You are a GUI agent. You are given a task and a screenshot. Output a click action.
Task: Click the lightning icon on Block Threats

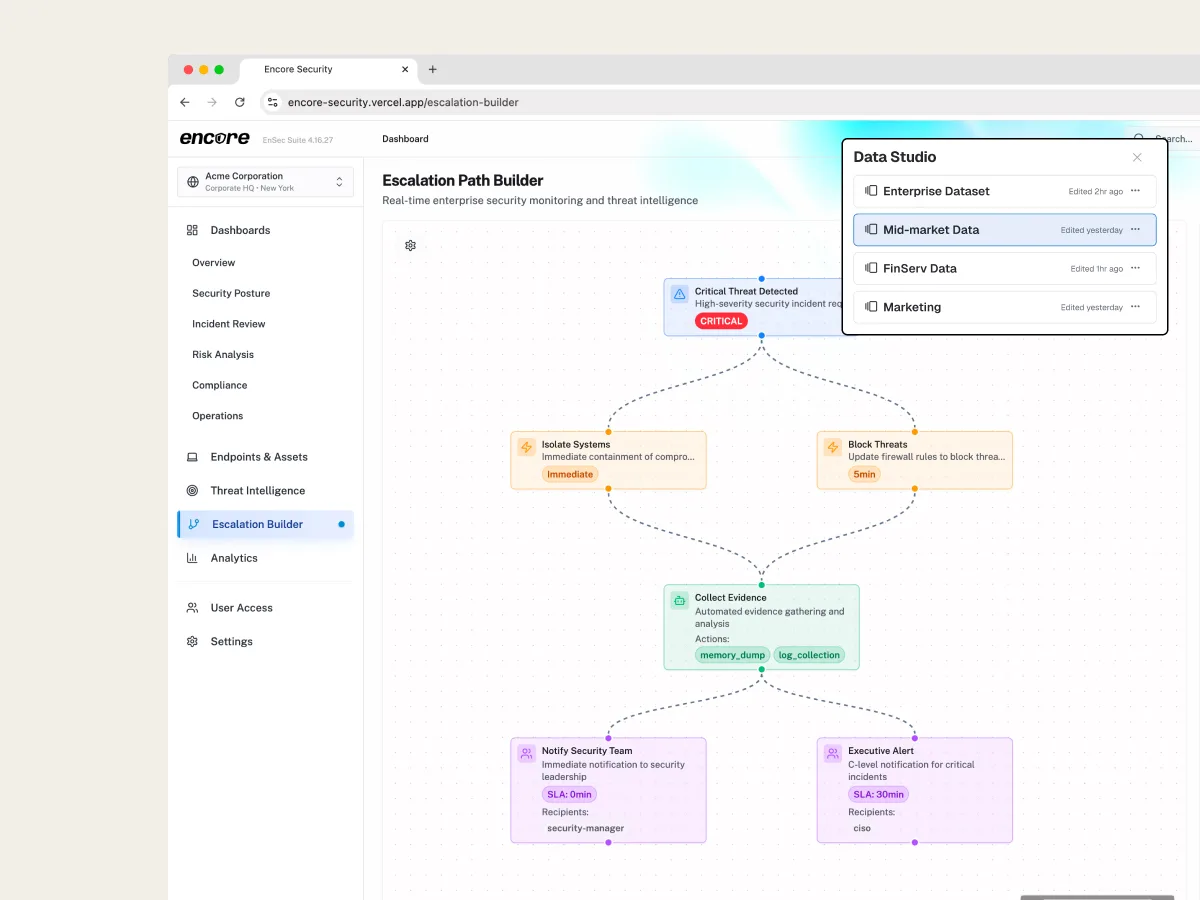(833, 447)
